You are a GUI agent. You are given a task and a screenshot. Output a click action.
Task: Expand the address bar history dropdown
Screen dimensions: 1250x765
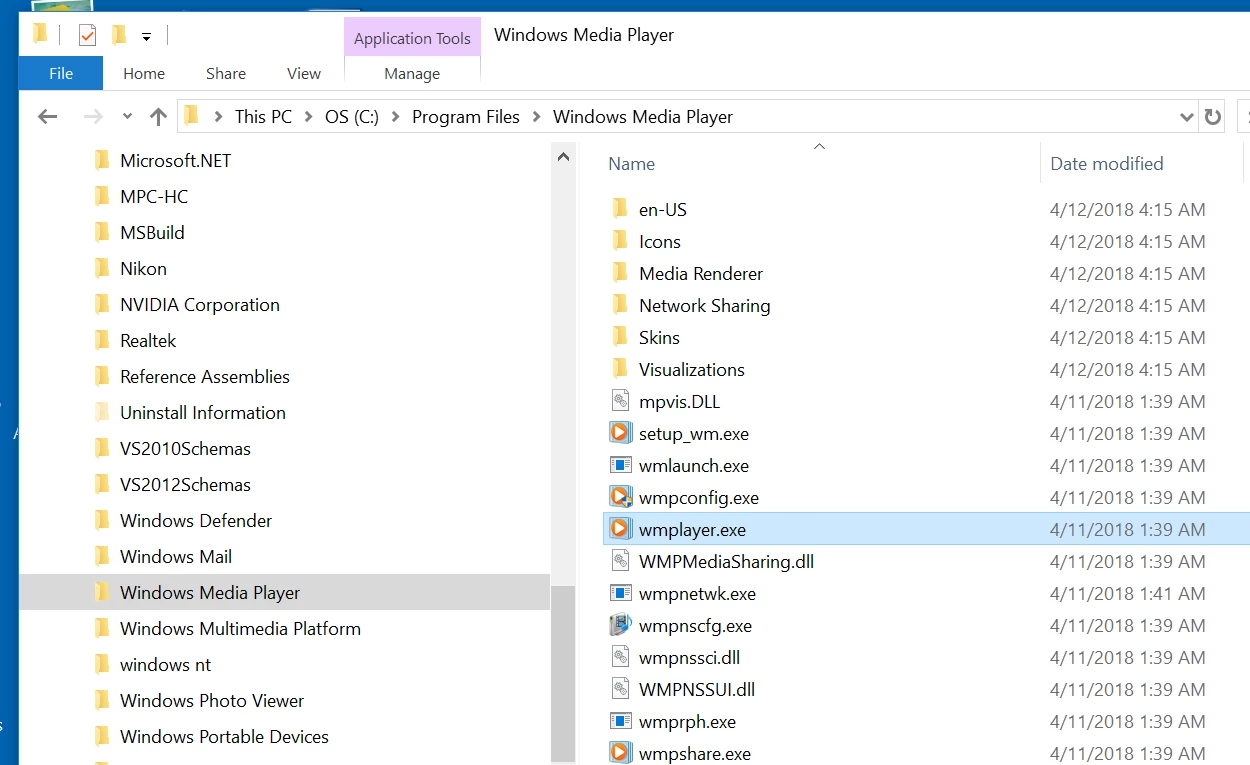point(1187,117)
